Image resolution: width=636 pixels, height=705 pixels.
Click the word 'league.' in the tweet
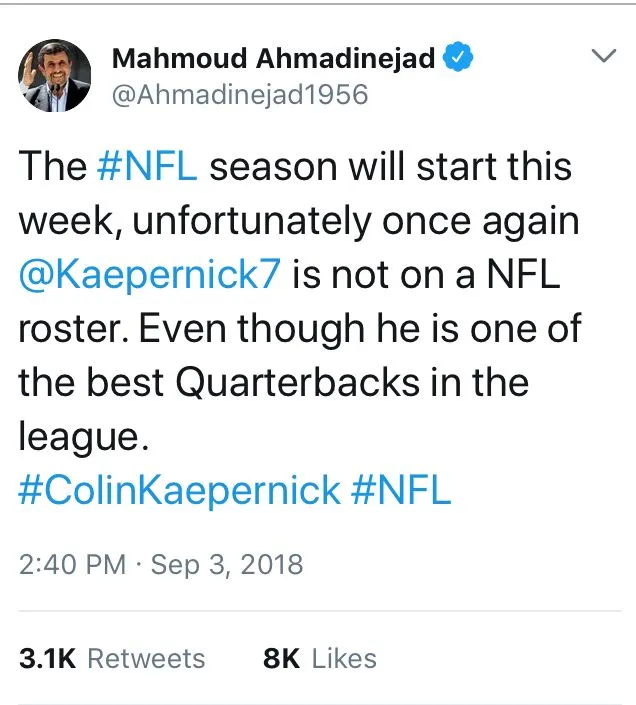pyautogui.click(x=75, y=436)
